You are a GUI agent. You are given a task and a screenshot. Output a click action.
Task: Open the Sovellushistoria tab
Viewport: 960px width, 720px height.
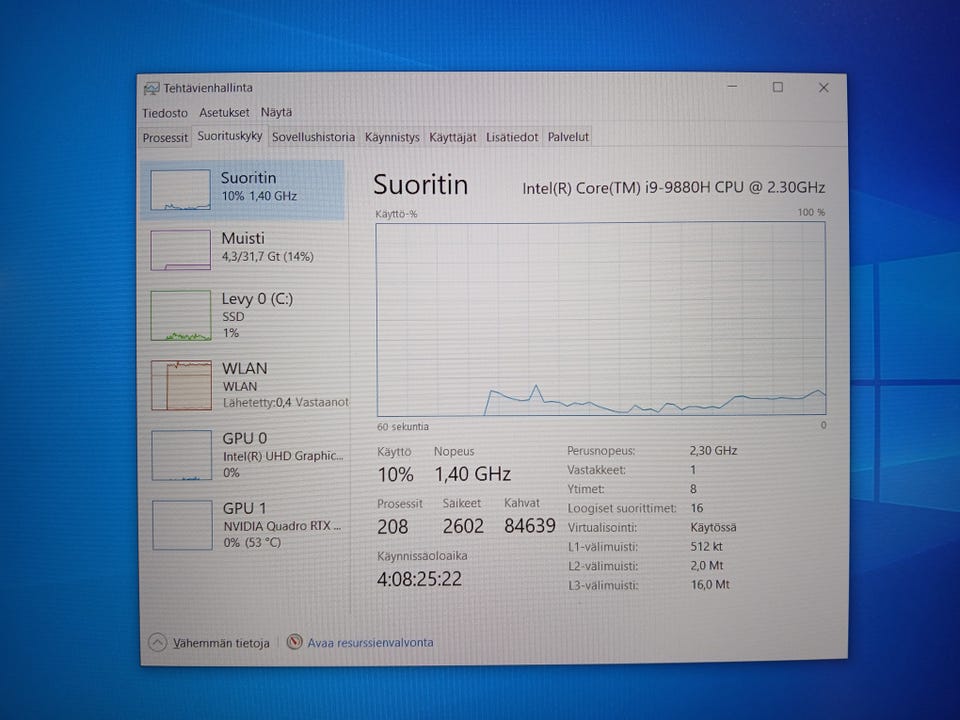(313, 137)
